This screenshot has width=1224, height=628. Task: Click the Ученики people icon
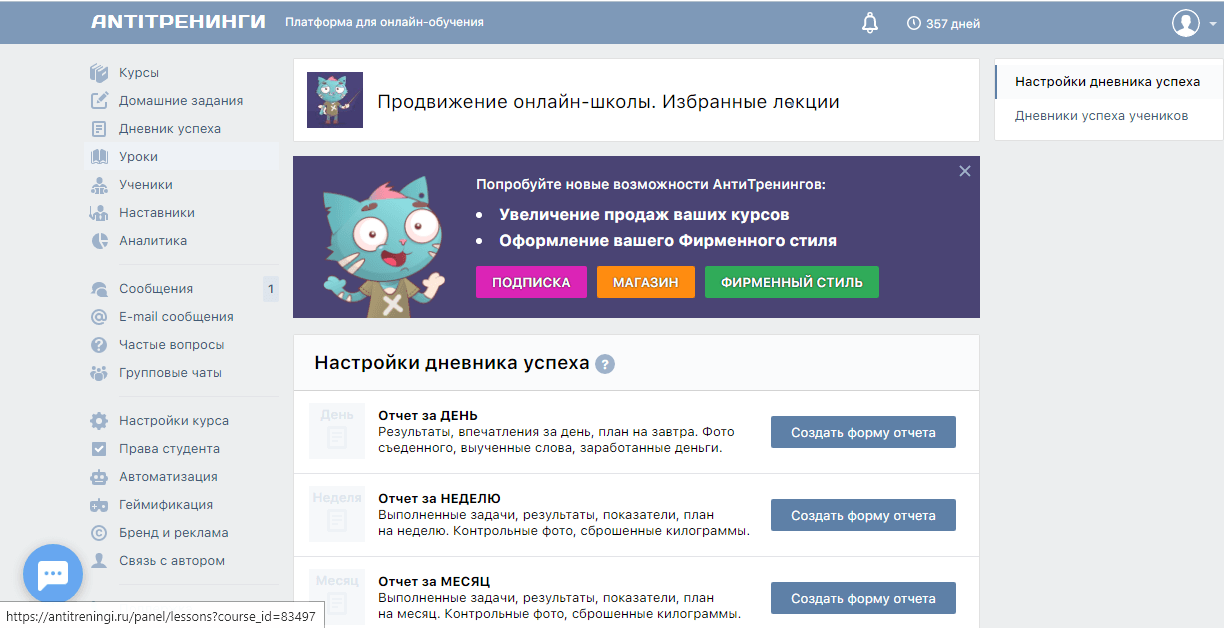click(x=99, y=185)
